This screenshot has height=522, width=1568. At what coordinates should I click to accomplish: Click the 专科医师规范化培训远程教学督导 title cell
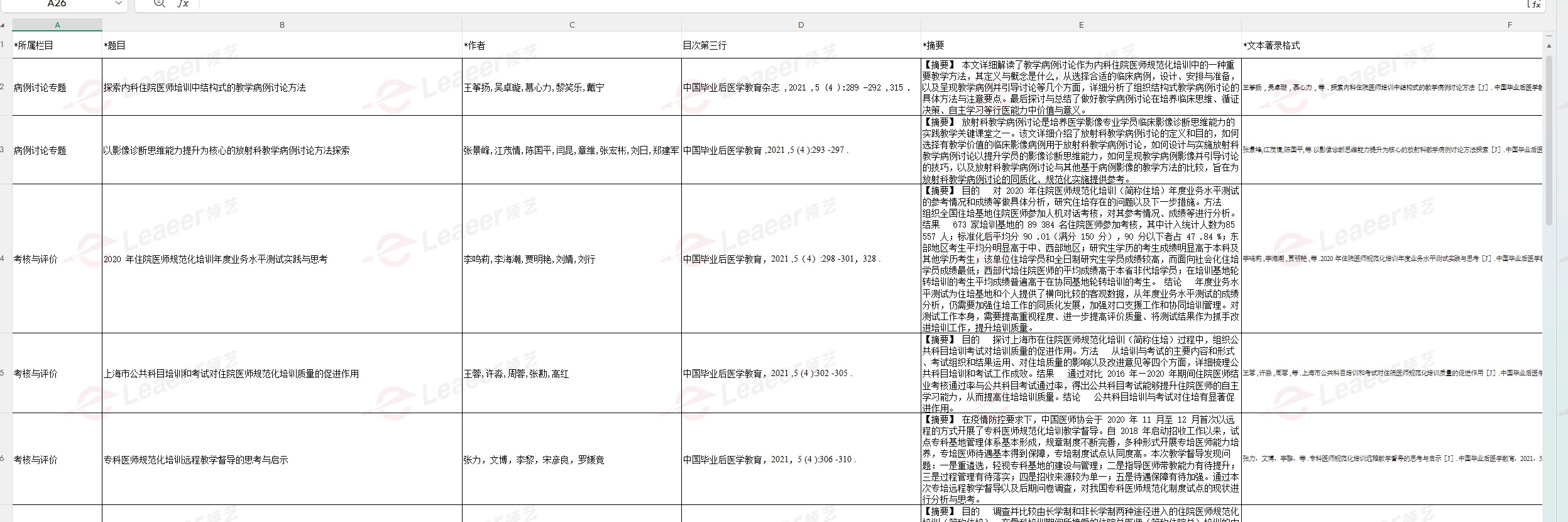click(x=282, y=460)
